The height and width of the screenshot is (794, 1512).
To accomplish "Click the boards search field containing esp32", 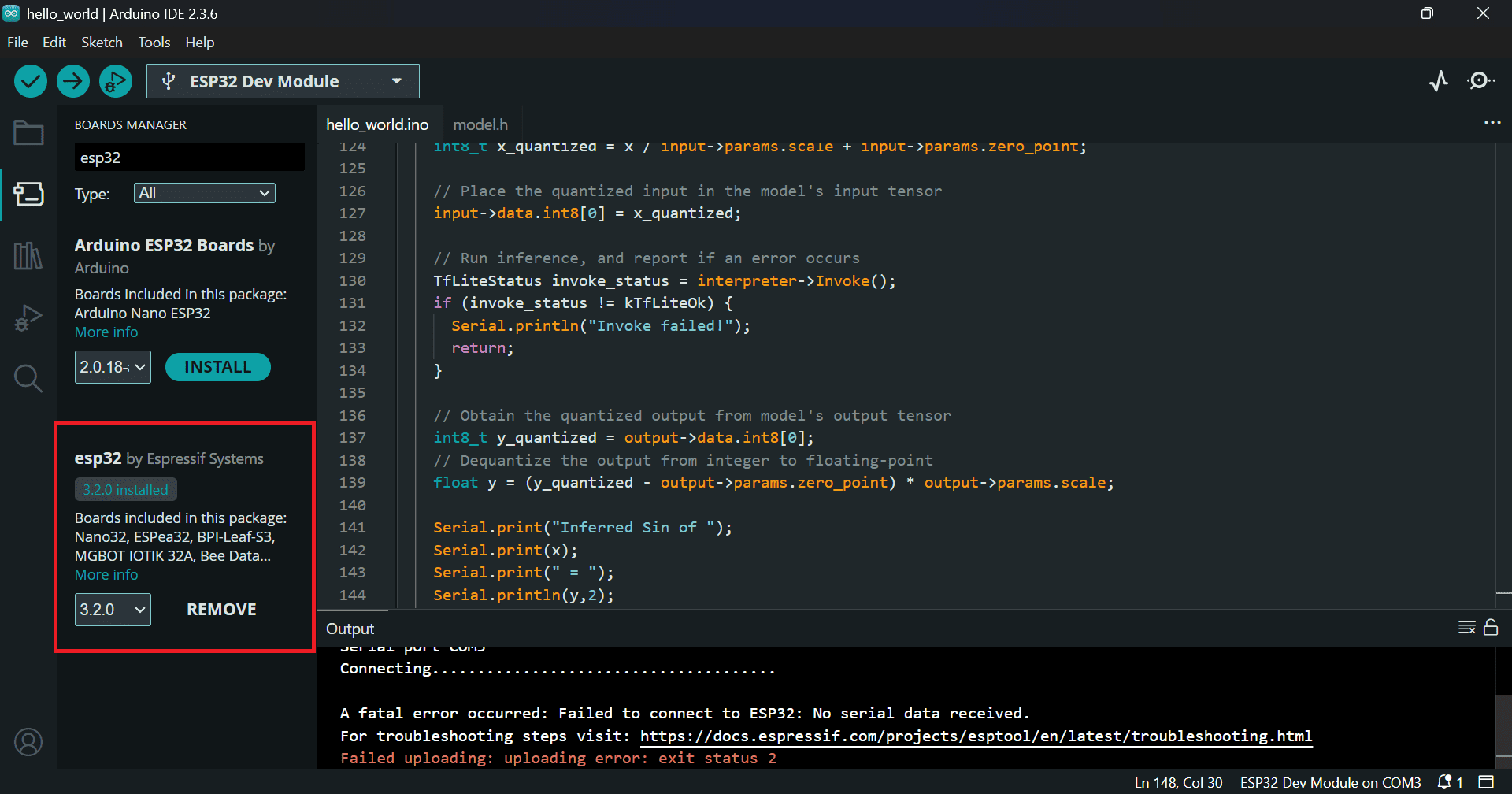I will [x=189, y=158].
